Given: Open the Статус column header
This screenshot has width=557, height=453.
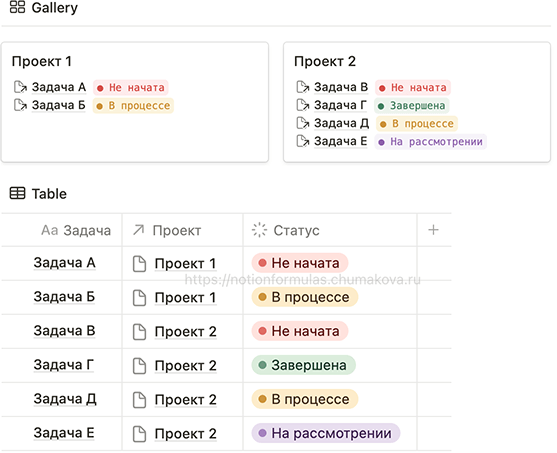Looking at the screenshot, I should click(x=330, y=230).
